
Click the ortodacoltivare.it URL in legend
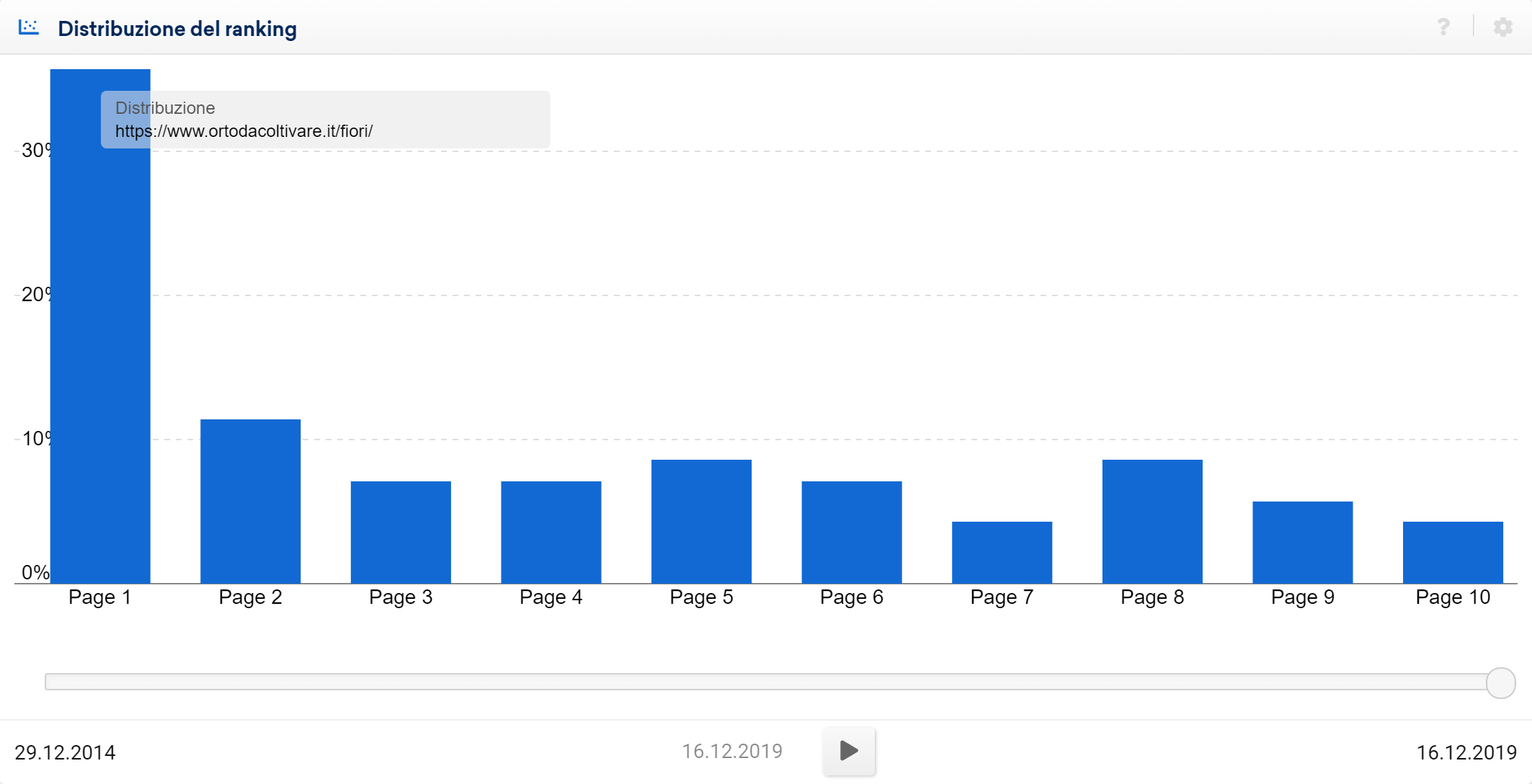pos(244,131)
